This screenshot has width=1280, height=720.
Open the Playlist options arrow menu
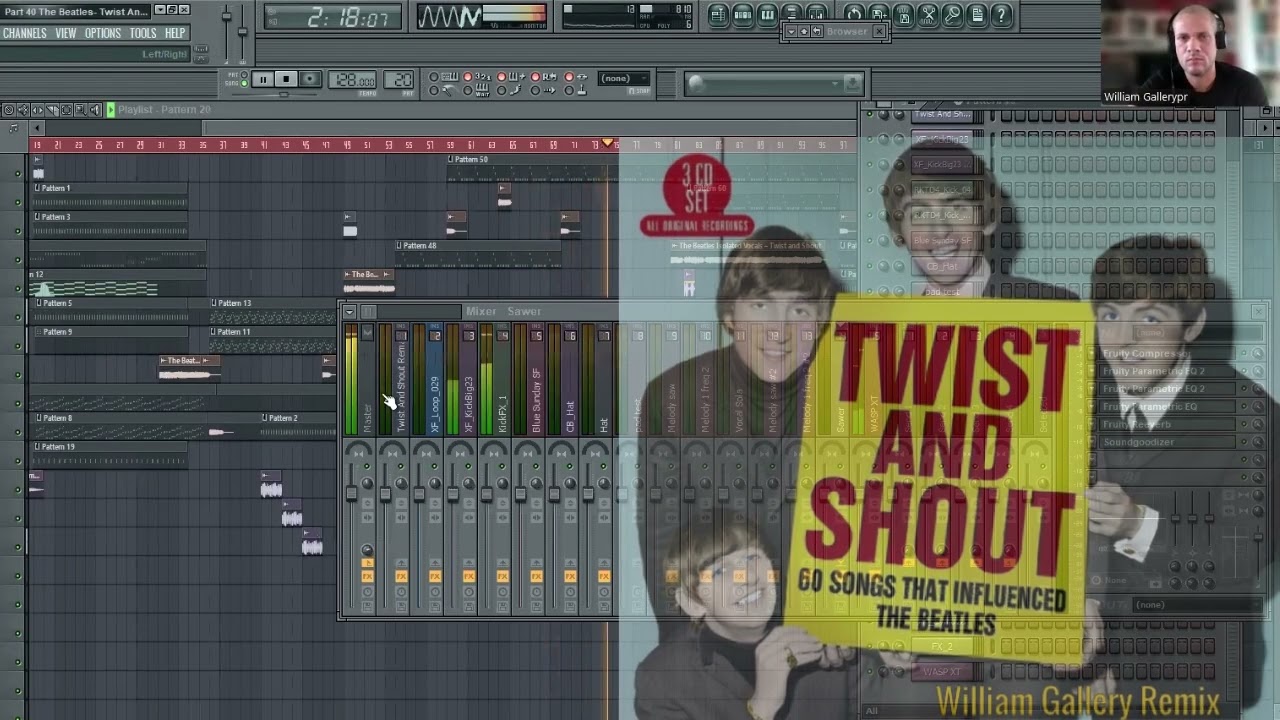pos(110,110)
